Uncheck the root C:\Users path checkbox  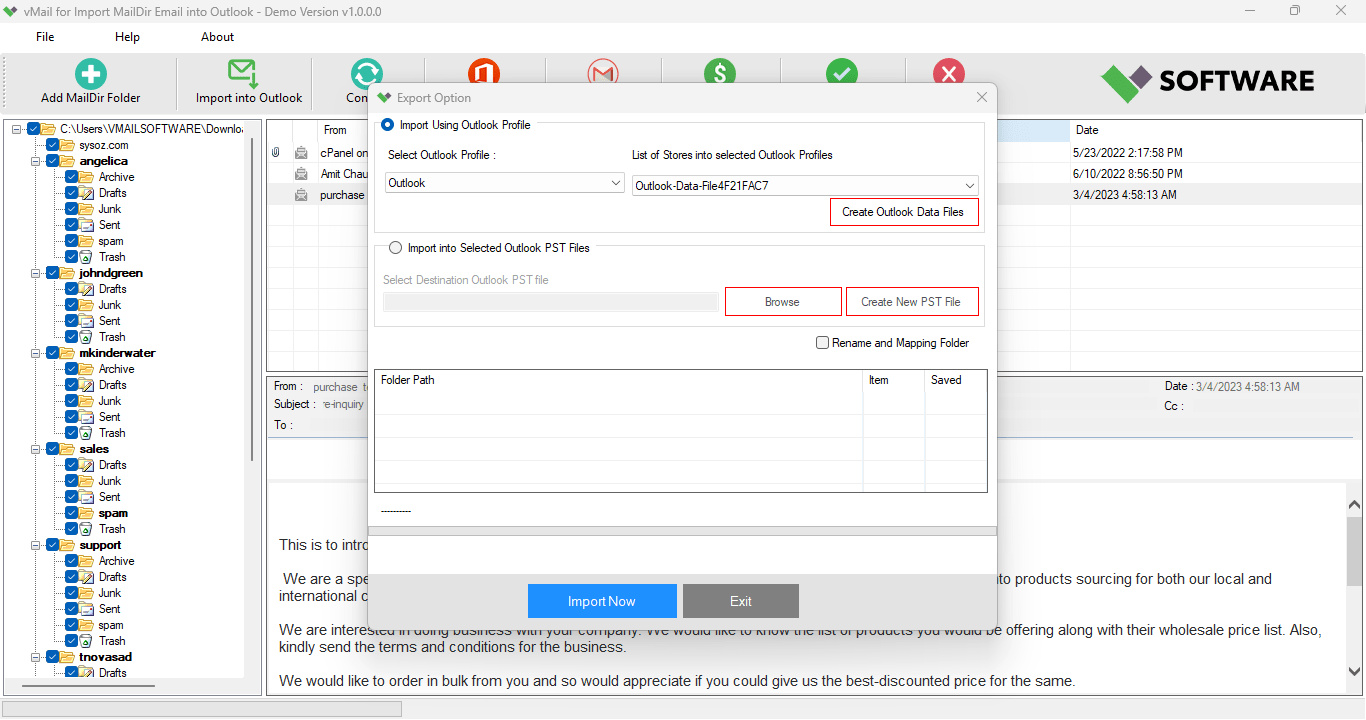(34, 129)
